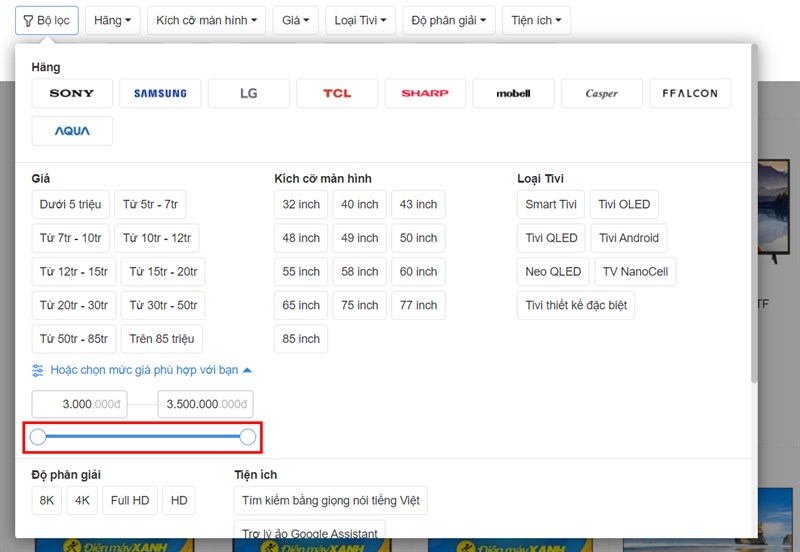Image resolution: width=800 pixels, height=552 pixels.
Task: Toggle the 4K resolution filter
Action: click(82, 501)
